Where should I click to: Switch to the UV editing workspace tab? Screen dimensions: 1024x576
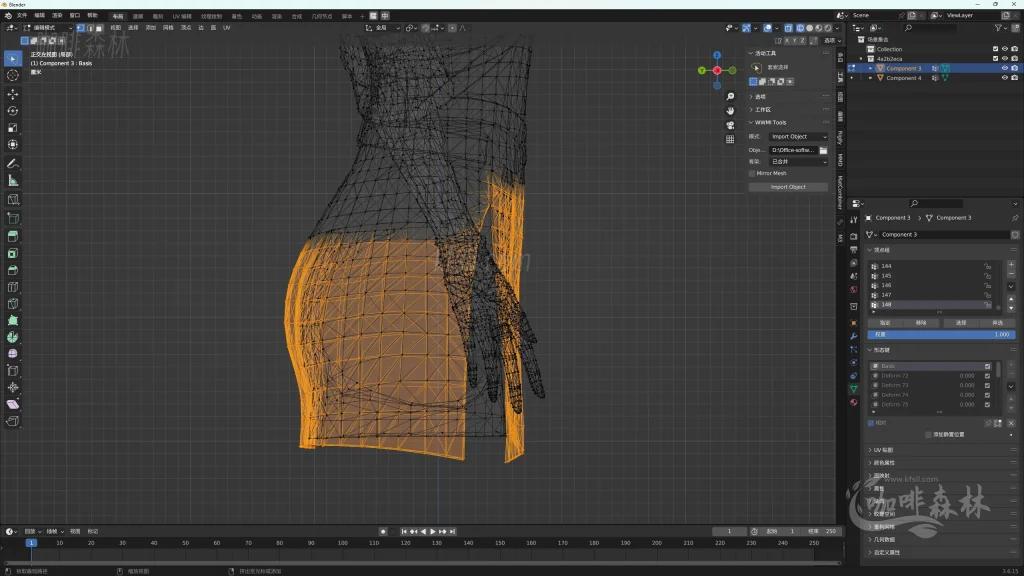click(182, 16)
